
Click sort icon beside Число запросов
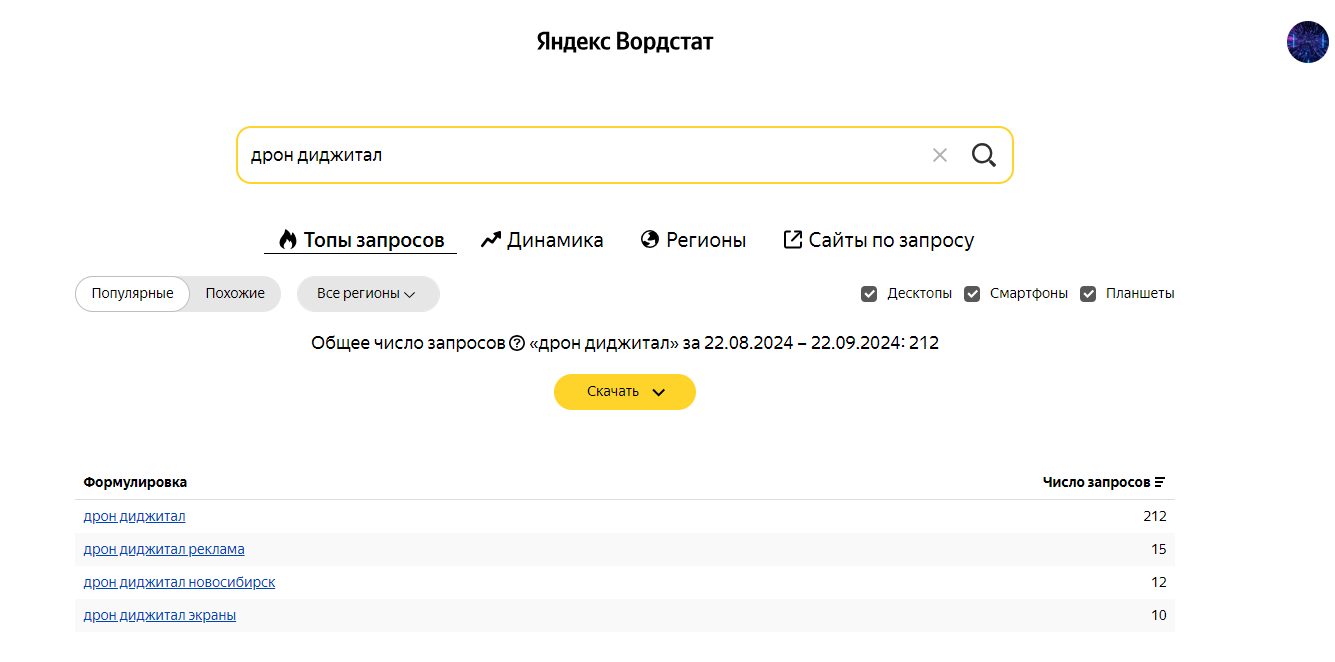[x=1160, y=482]
